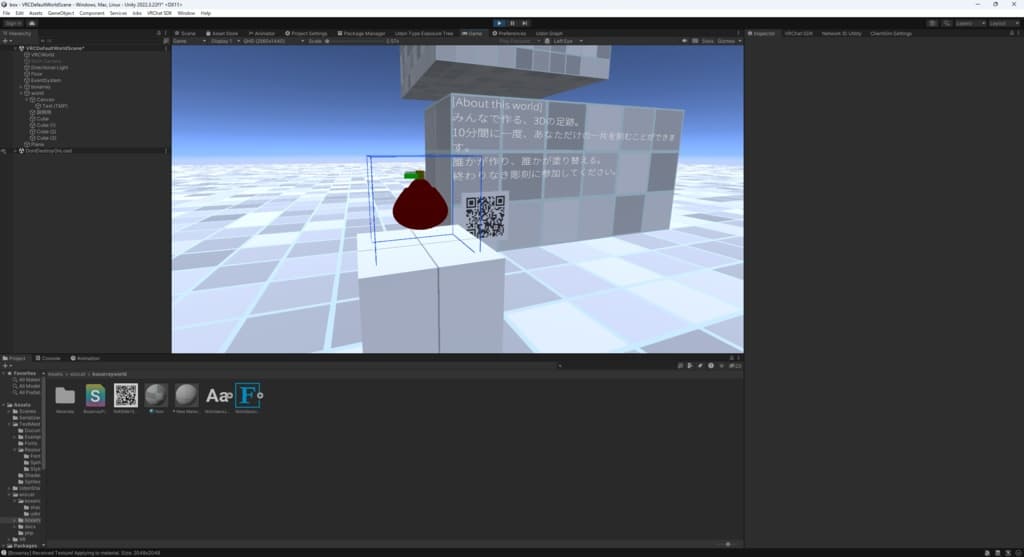Select the Aa font asset icon

click(x=218, y=395)
